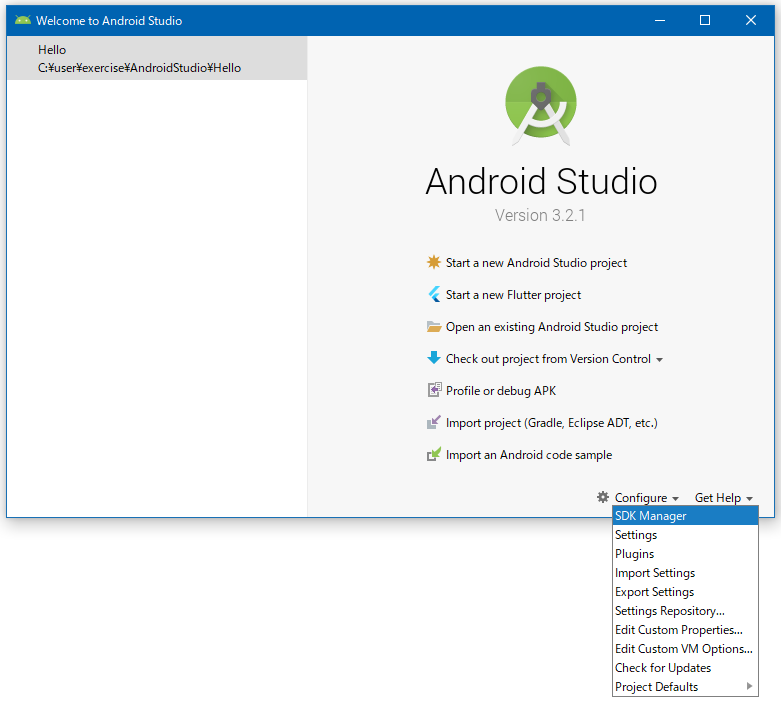Select Edit Custom Properties... entry
Screen dimensions: 781x704
click(685, 629)
